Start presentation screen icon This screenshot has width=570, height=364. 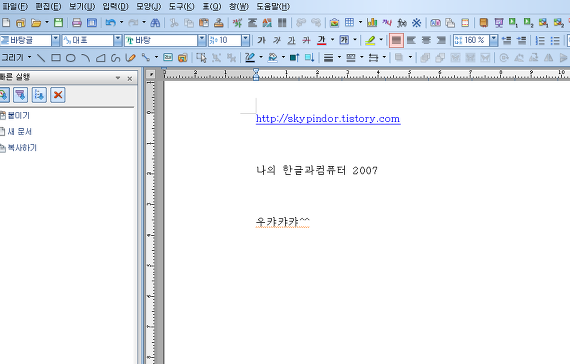(498, 23)
